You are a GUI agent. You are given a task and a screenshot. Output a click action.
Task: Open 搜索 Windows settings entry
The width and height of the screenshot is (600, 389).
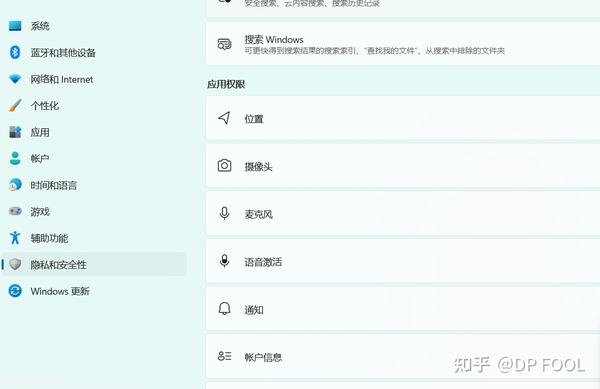(x=403, y=44)
